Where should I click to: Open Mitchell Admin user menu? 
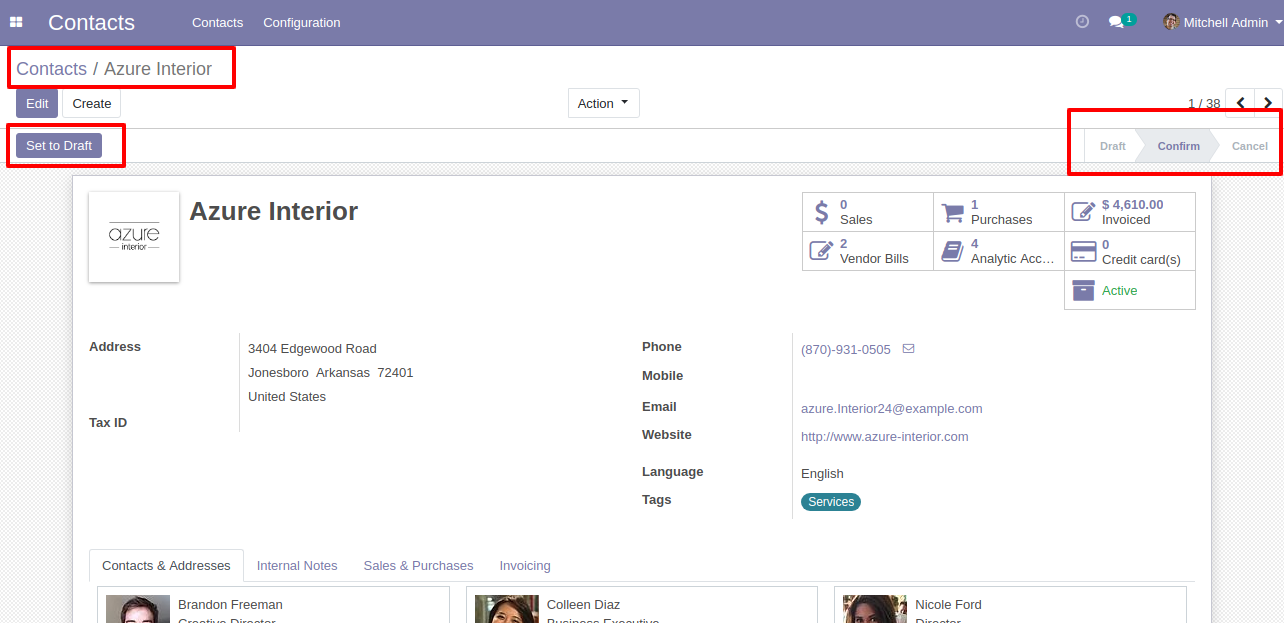(1222, 22)
